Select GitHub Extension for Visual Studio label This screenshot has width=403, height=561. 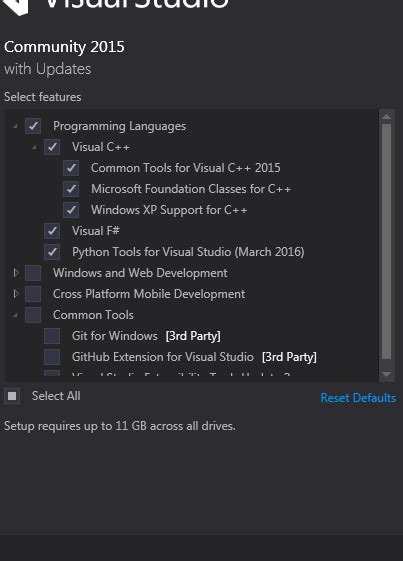(x=162, y=357)
